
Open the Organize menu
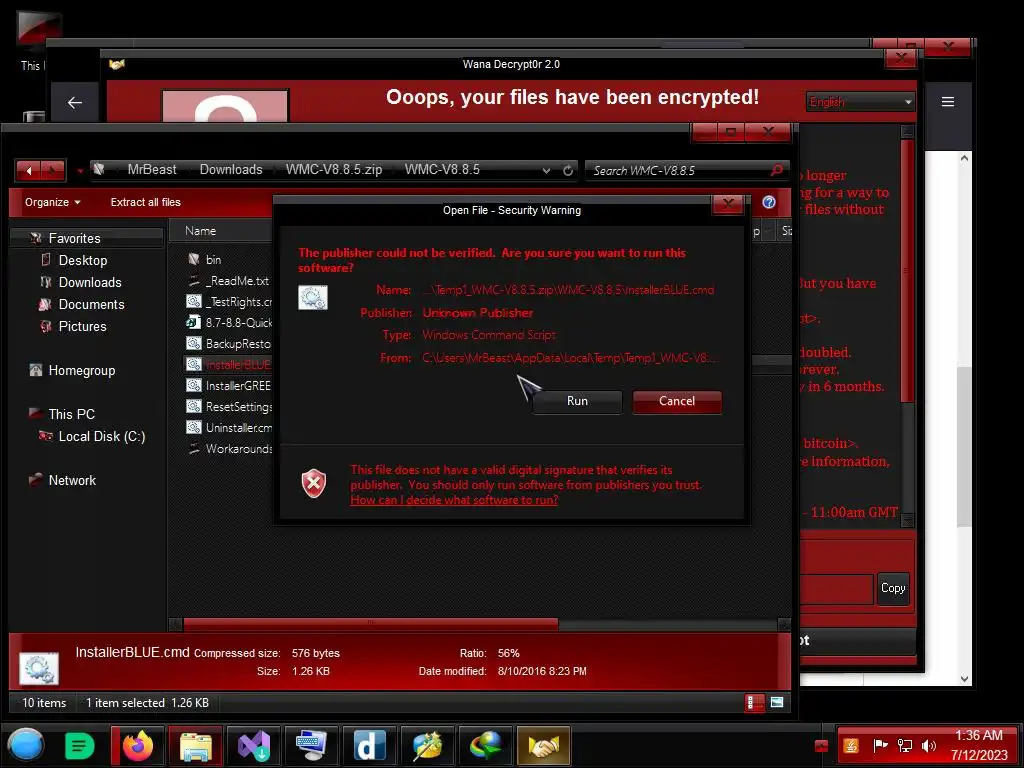[x=52, y=202]
